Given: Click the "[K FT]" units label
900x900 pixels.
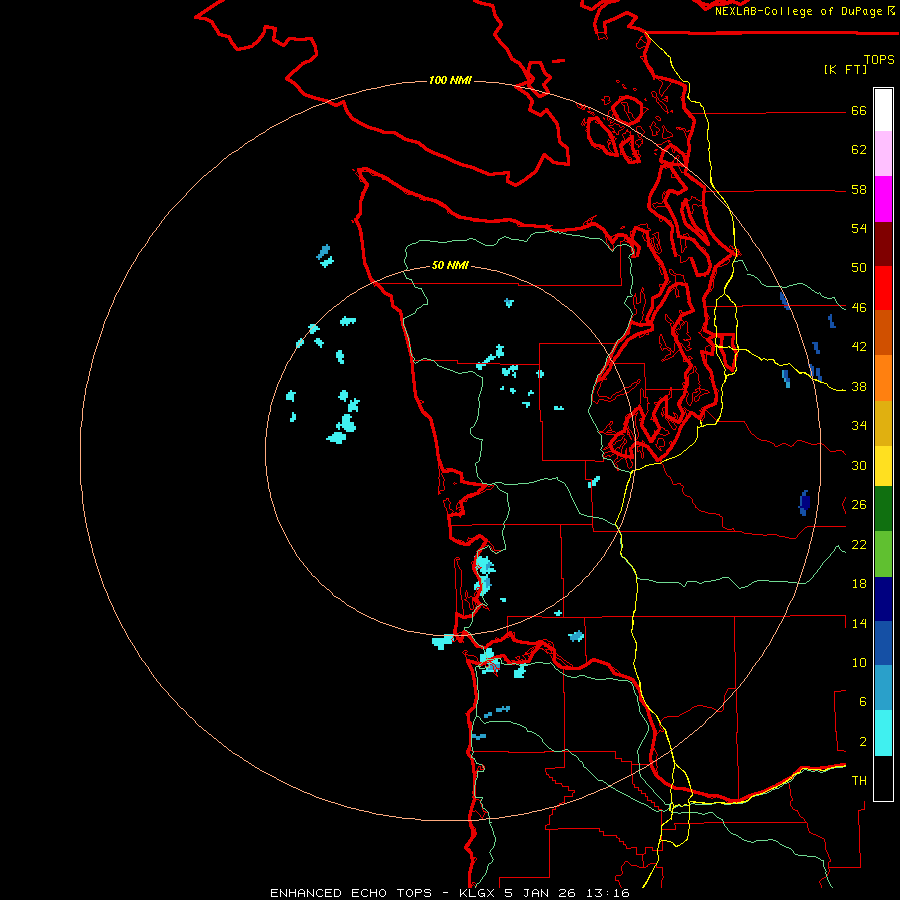Looking at the screenshot, I should [x=845, y=69].
